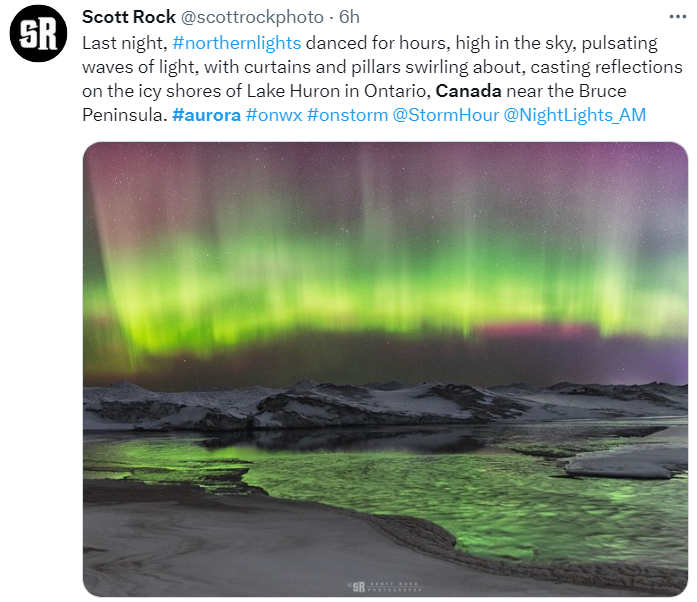Click the @scottrockphoto handle

[x=252, y=17]
